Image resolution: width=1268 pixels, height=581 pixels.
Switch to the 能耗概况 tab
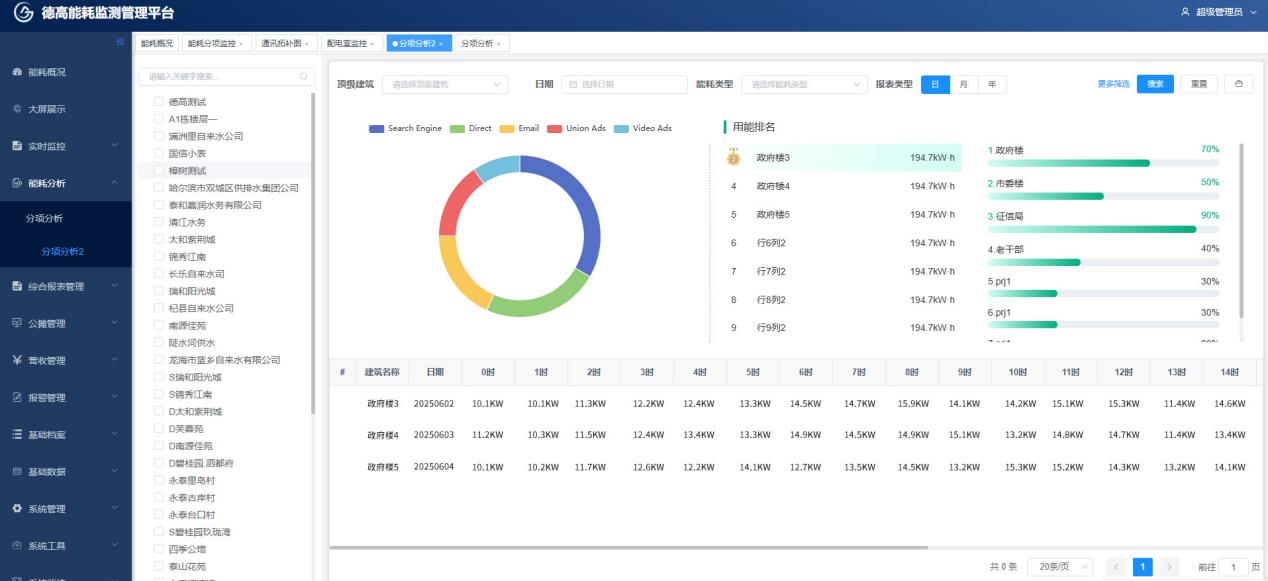click(x=156, y=44)
